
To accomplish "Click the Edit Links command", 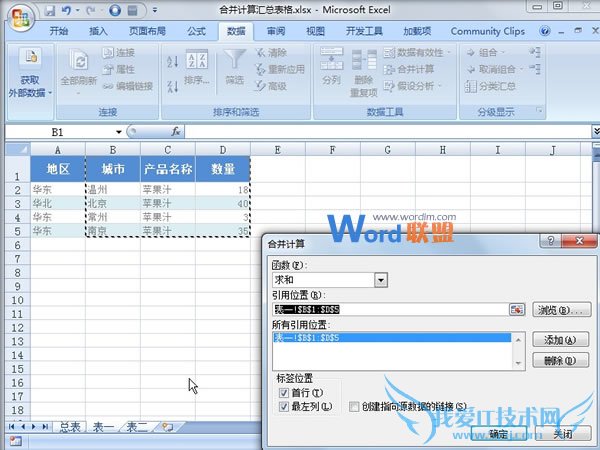I will tap(128, 86).
